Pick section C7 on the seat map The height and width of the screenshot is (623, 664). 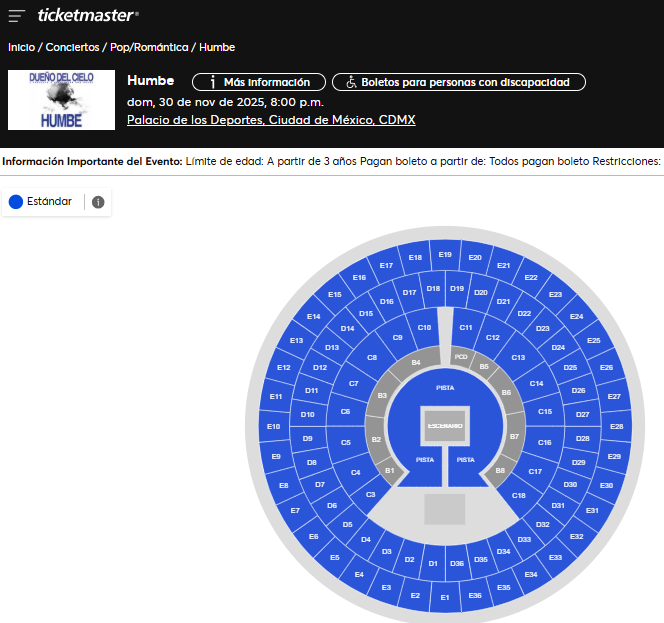354,383
